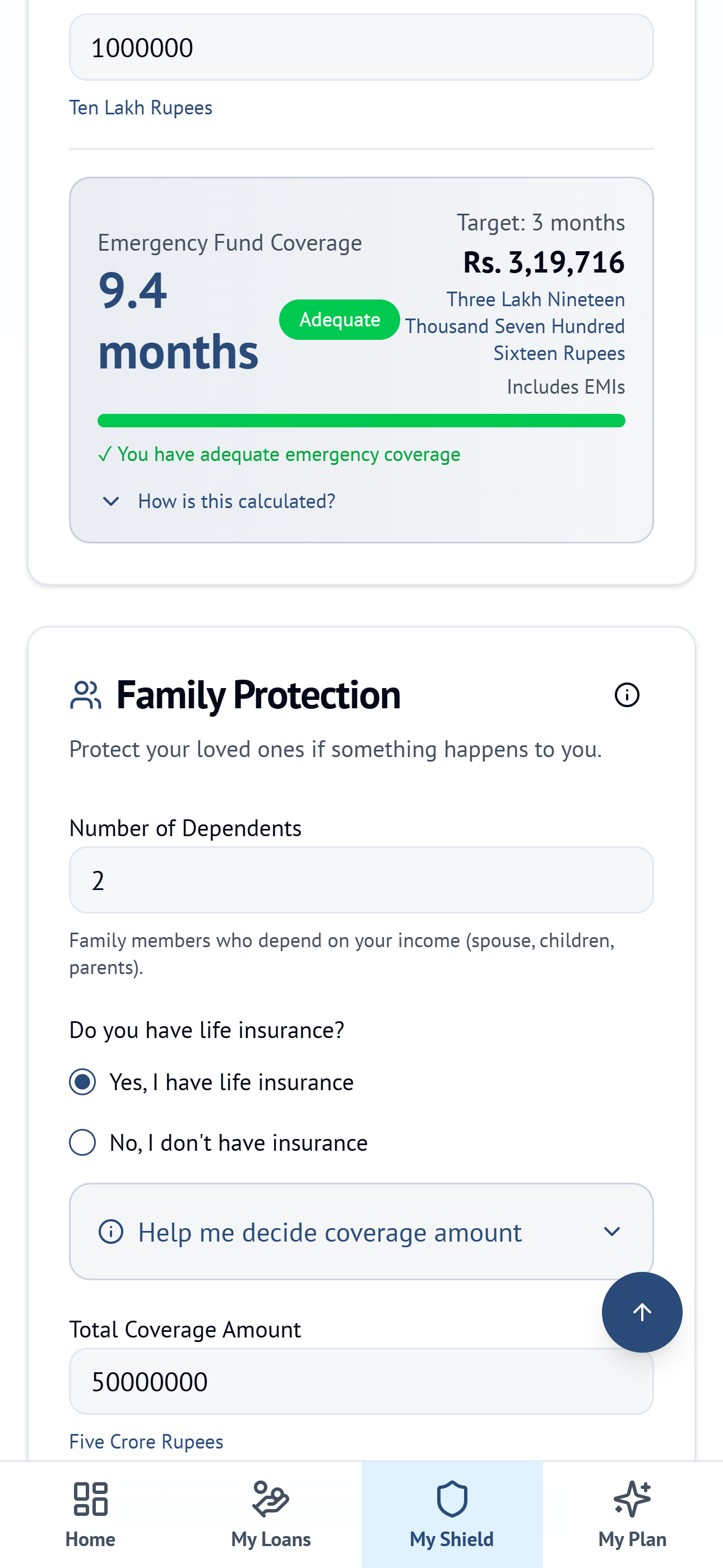Click the people icon beside Family Protection
The height and width of the screenshot is (1568, 723).
point(85,694)
